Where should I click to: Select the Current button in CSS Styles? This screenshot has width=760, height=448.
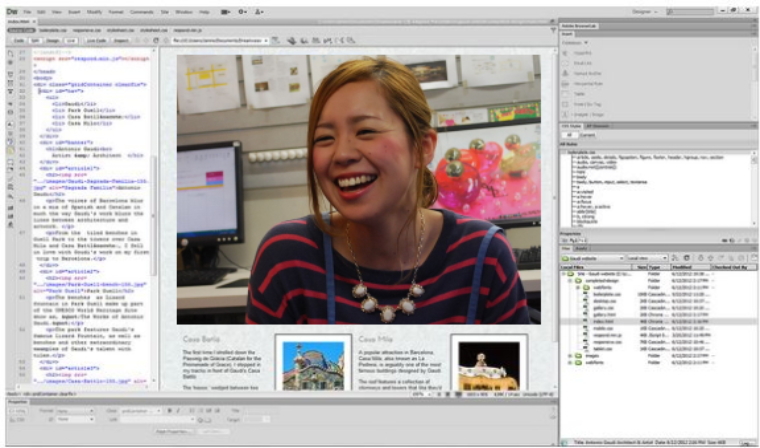click(x=587, y=135)
